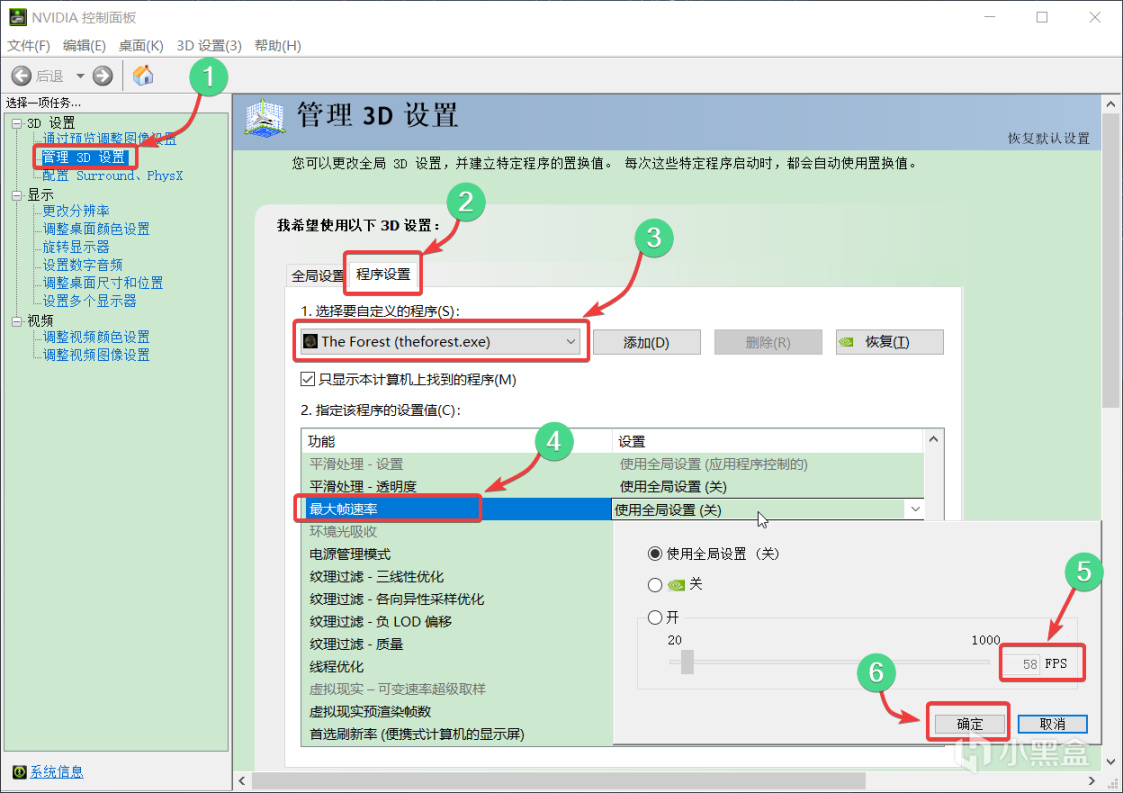The width and height of the screenshot is (1123, 793).
Task: Click the 恢复(T) button
Action: tap(889, 342)
